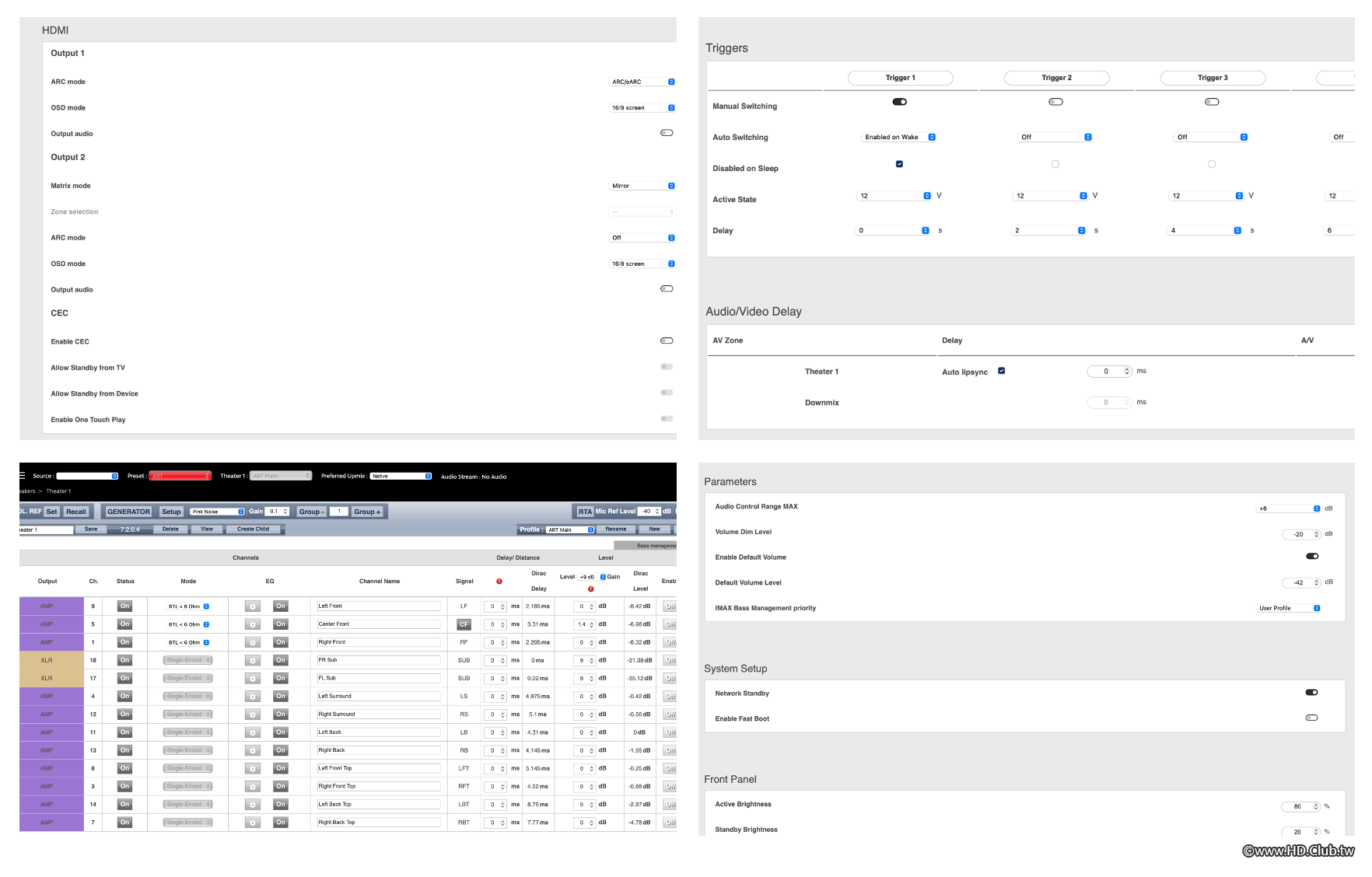Turn on Enable Fast Boot
Viewport: 1372px width, 877px height.
pyautogui.click(x=1312, y=718)
